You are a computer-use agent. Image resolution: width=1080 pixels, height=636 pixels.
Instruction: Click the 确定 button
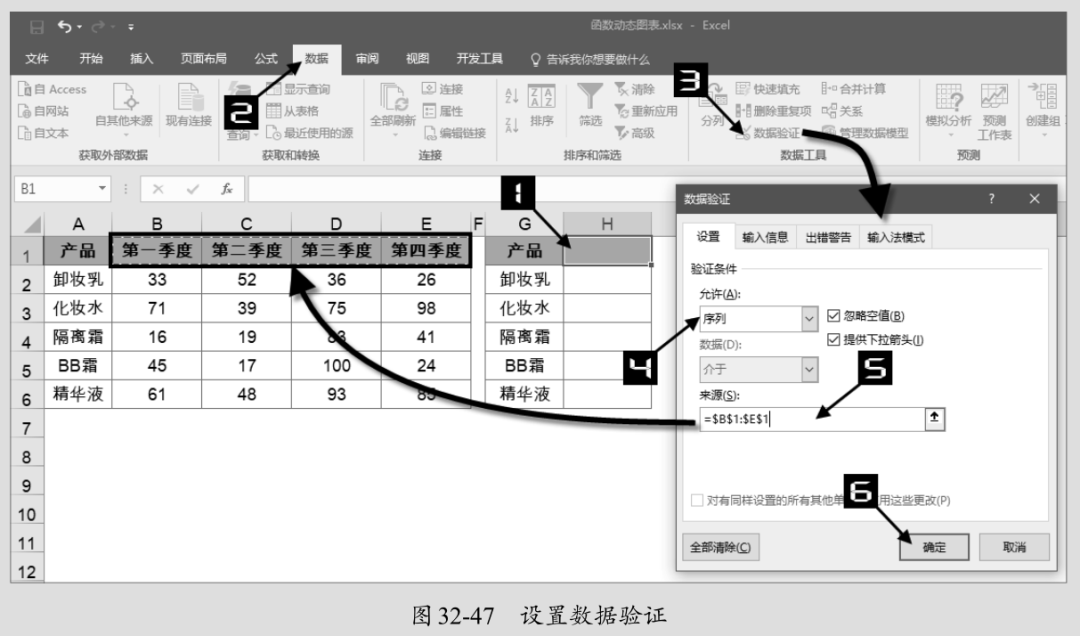[934, 547]
